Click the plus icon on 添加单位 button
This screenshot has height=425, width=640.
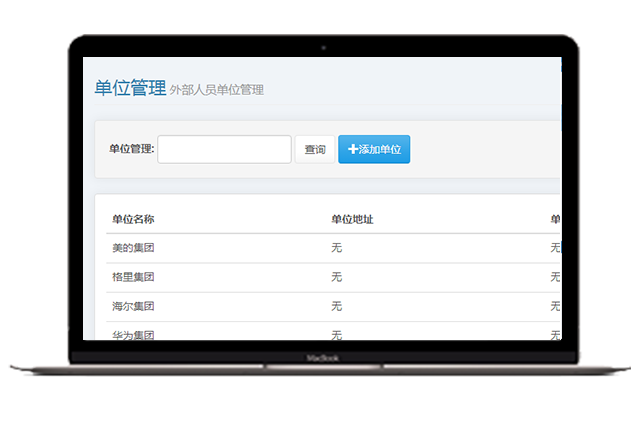pyautogui.click(x=352, y=150)
